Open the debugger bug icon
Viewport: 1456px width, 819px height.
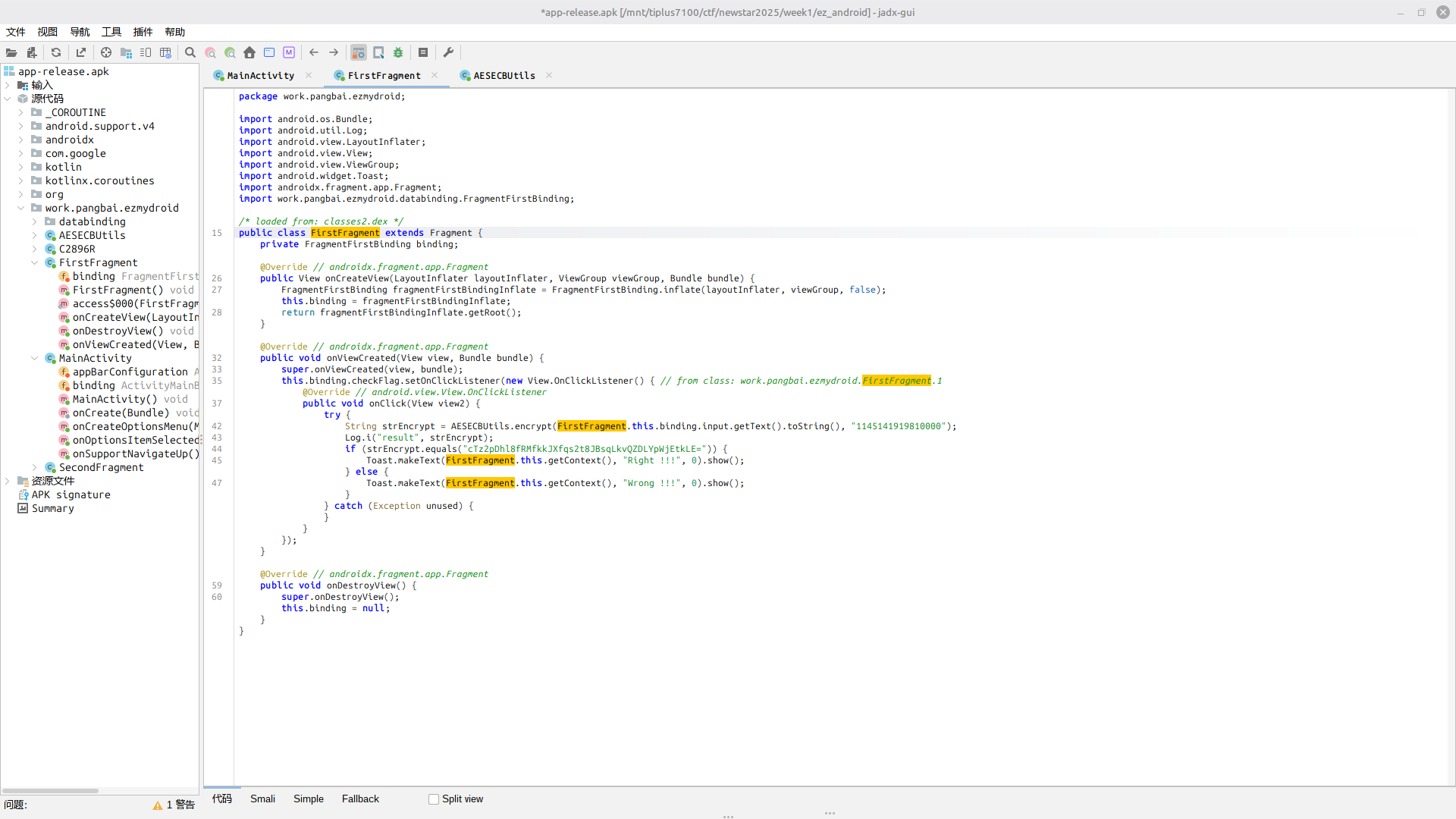tap(398, 52)
